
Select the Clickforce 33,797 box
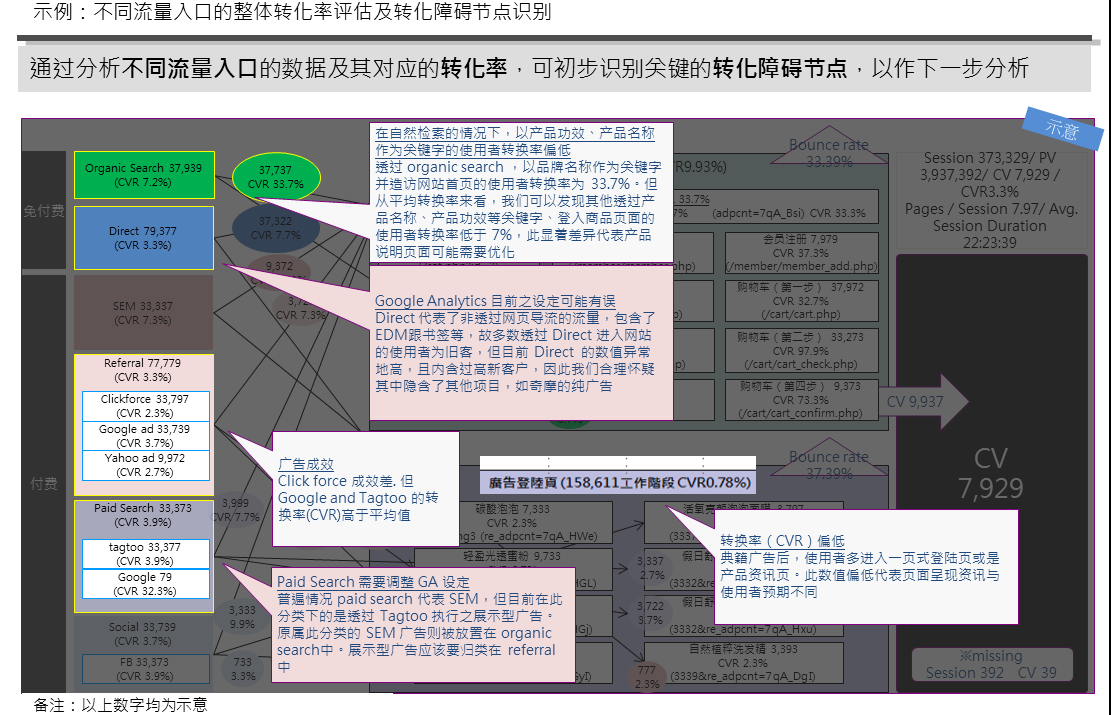[145, 406]
